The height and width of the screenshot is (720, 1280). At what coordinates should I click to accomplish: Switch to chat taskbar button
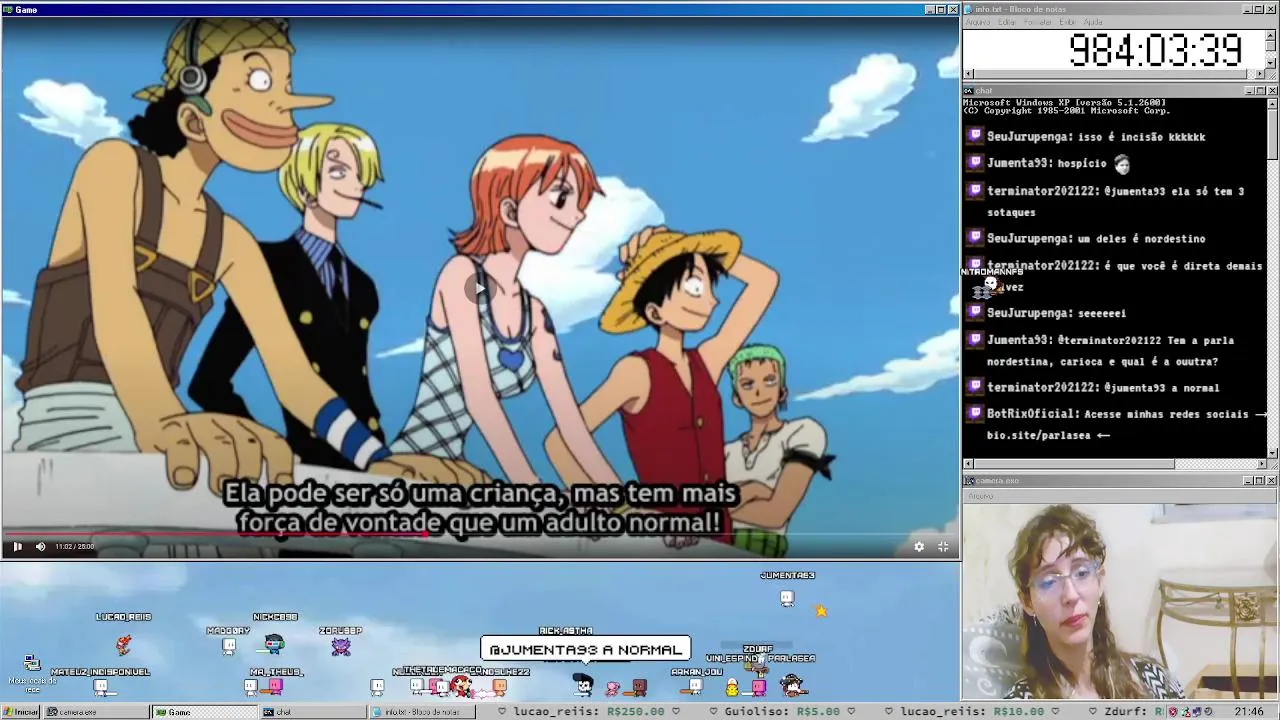[x=312, y=712]
